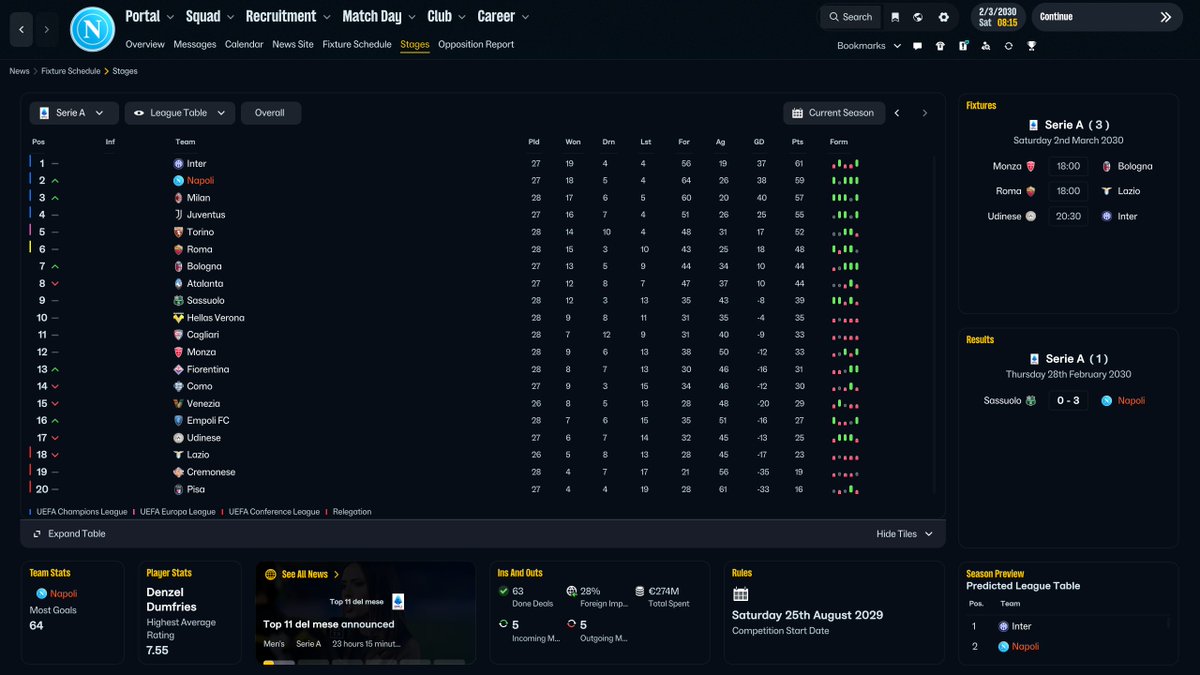Click the News breadcrumb link
The image size is (1200, 675).
pos(19,72)
